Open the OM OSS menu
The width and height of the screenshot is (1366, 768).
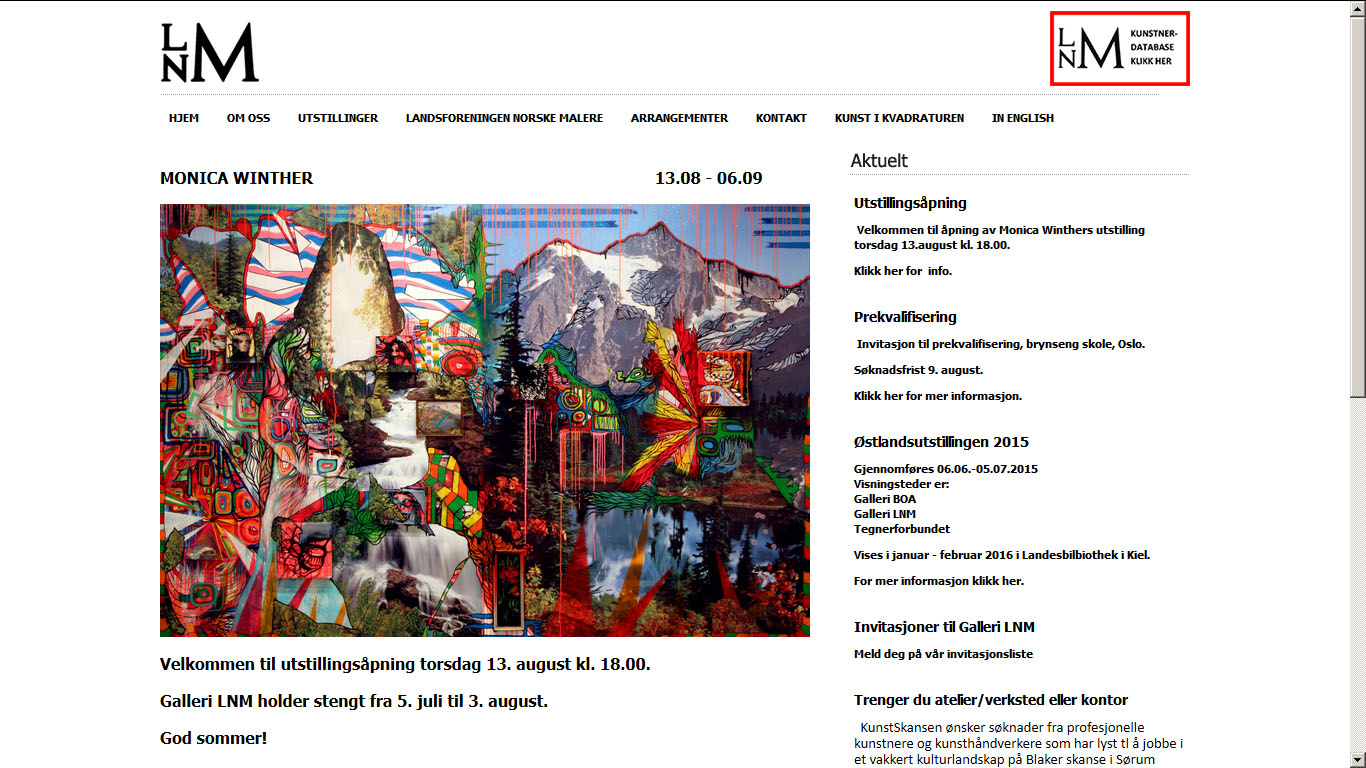coord(248,118)
